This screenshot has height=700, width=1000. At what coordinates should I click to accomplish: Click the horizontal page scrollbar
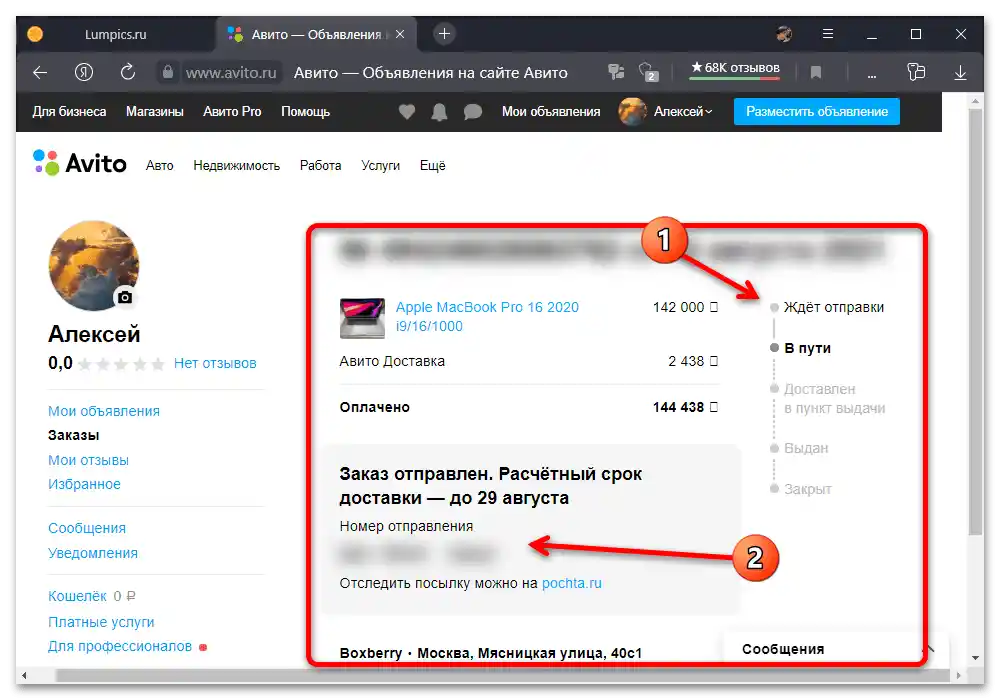pos(504,675)
